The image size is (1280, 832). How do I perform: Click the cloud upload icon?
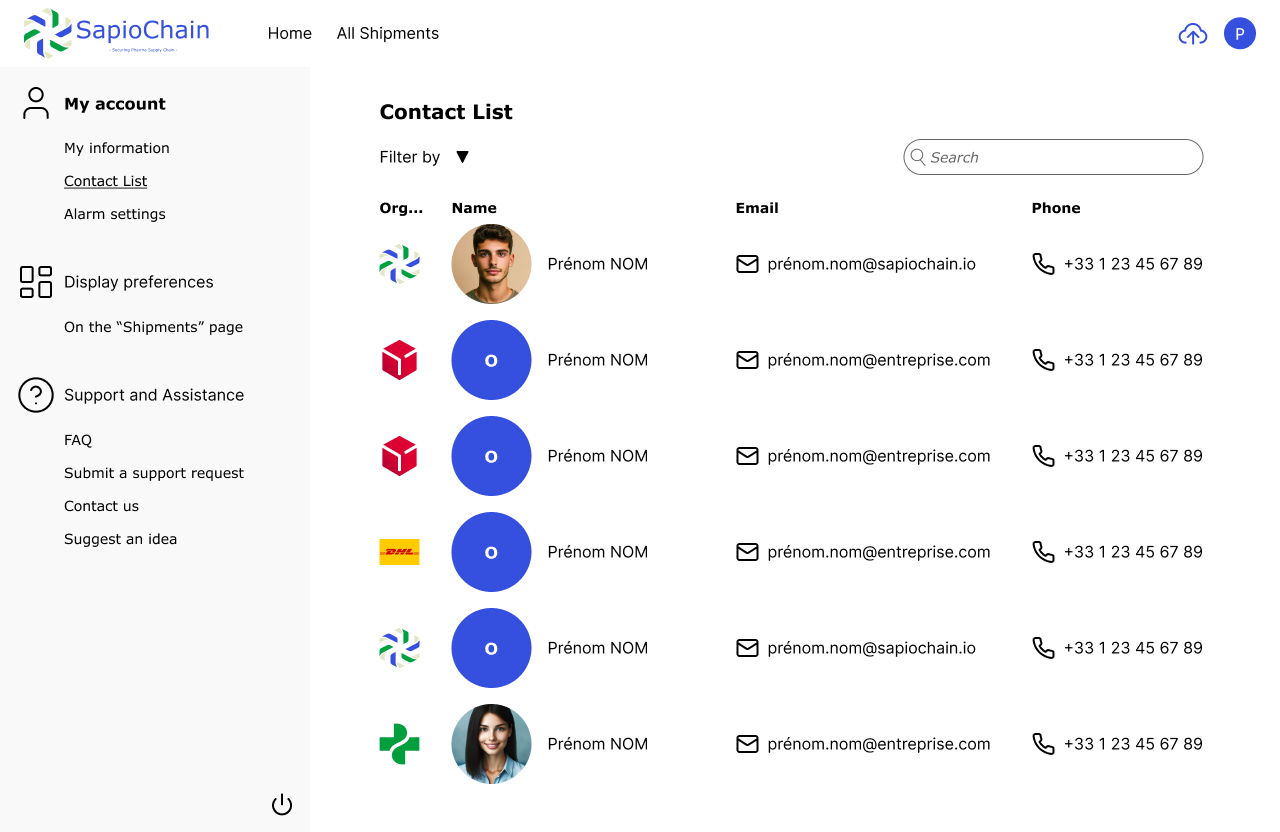pyautogui.click(x=1193, y=34)
